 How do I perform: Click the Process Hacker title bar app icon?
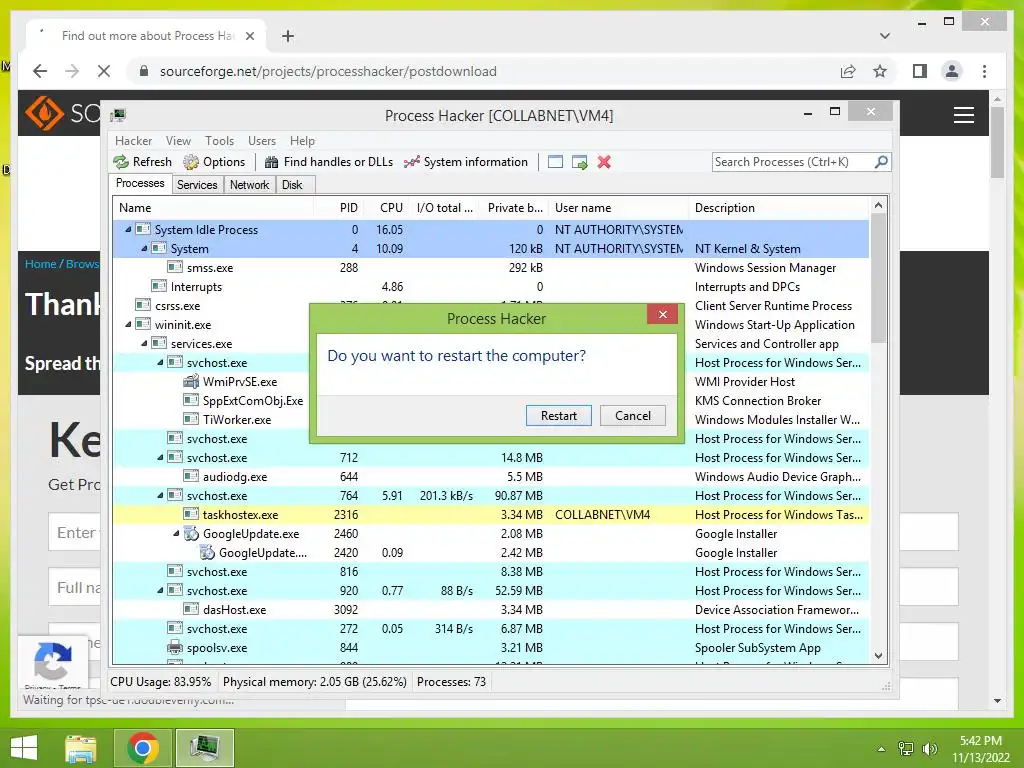click(118, 116)
